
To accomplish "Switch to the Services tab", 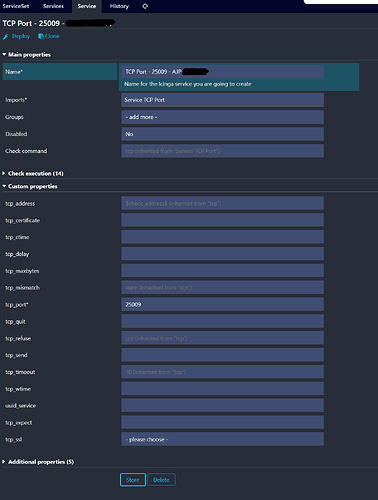I will click(x=53, y=6).
